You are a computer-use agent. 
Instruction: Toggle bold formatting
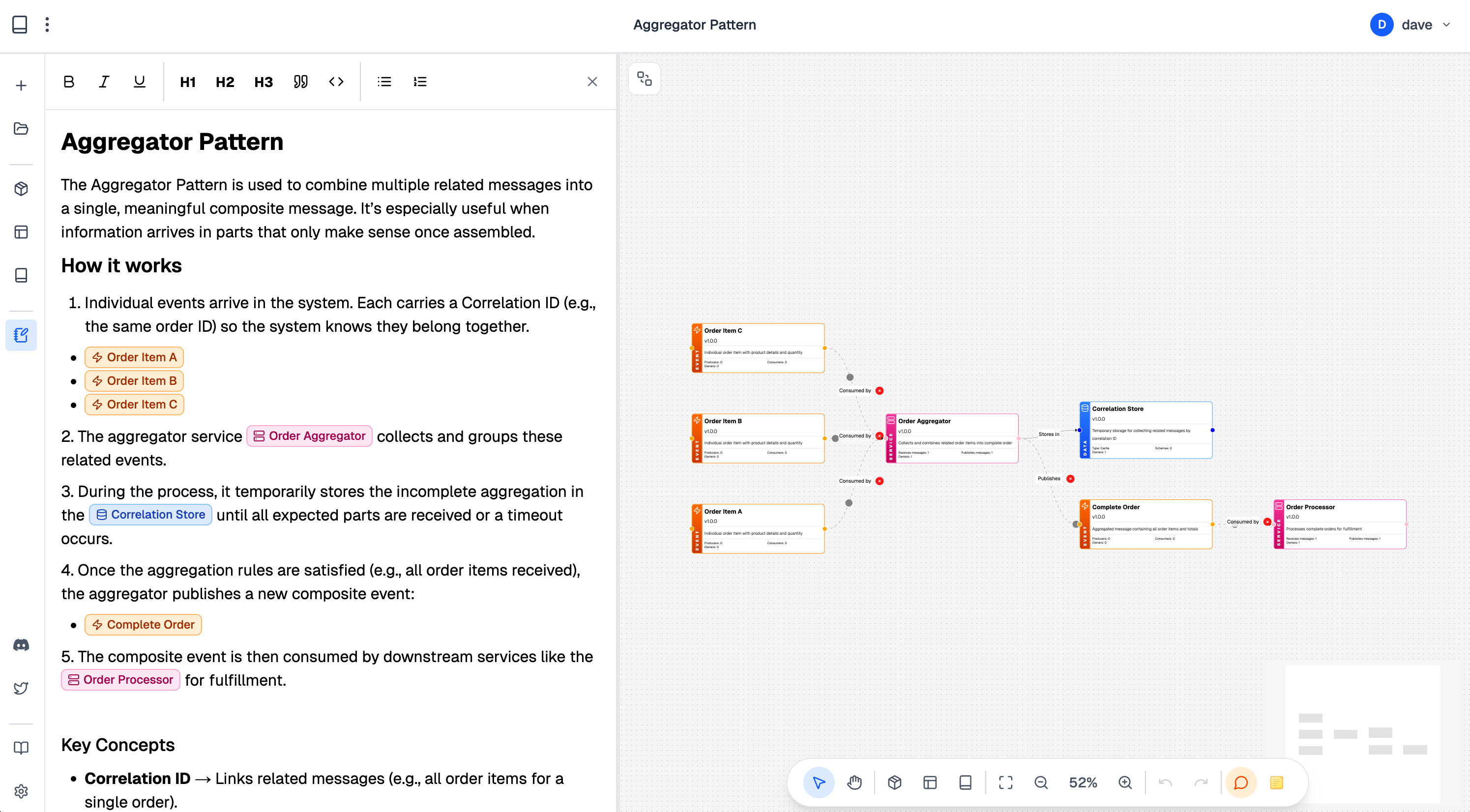tap(68, 82)
